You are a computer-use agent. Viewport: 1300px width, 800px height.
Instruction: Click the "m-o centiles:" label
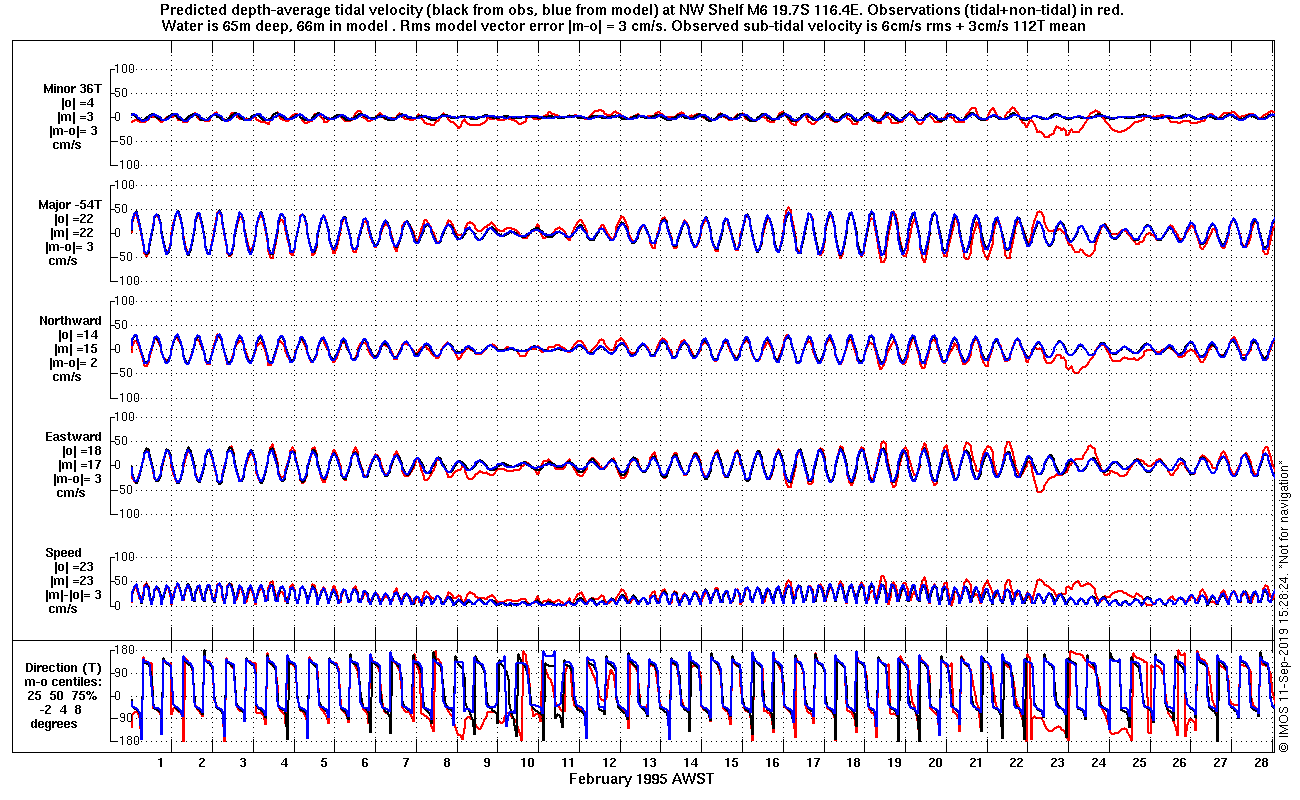(x=63, y=681)
